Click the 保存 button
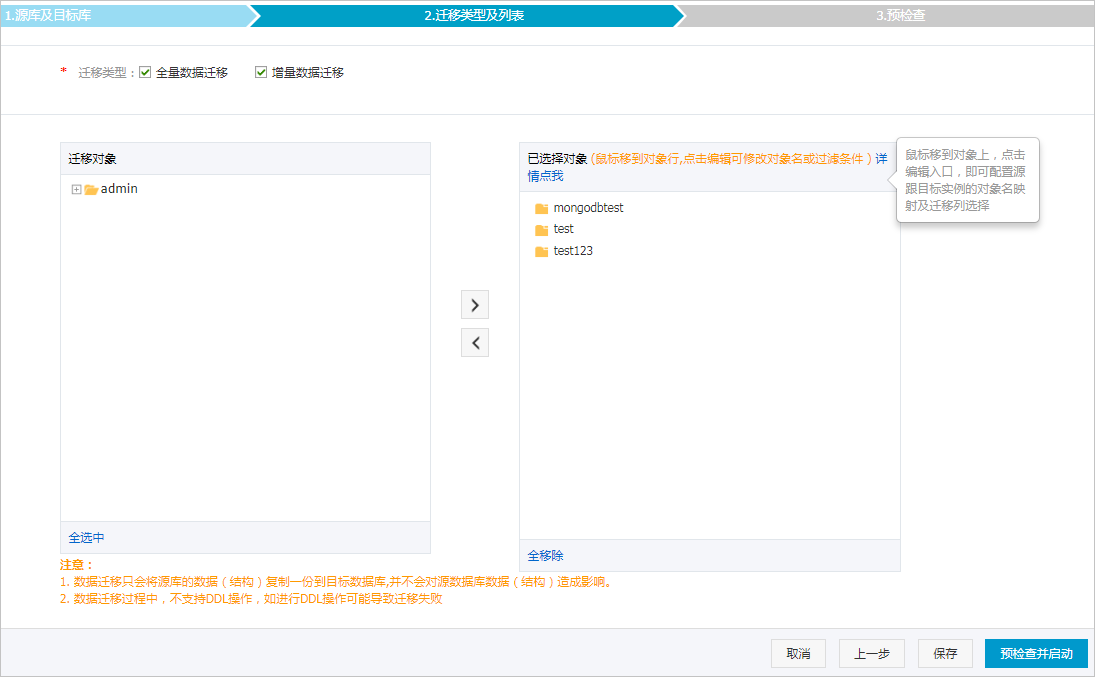 pyautogui.click(x=945, y=653)
